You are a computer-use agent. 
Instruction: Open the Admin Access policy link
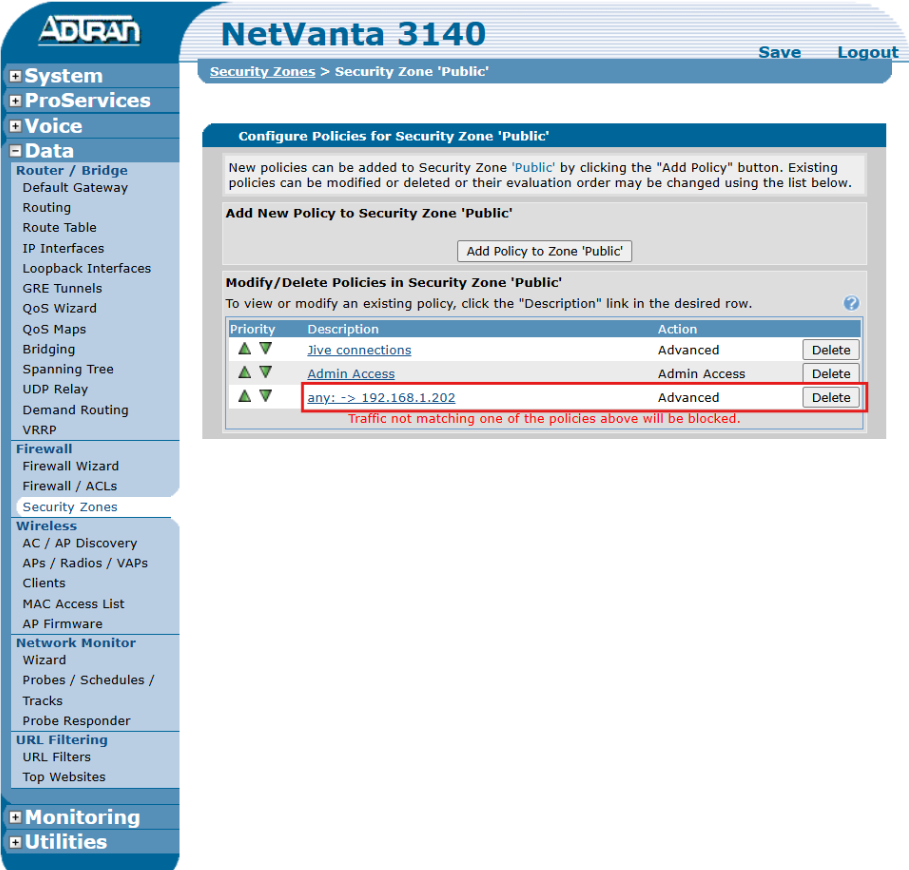point(351,374)
